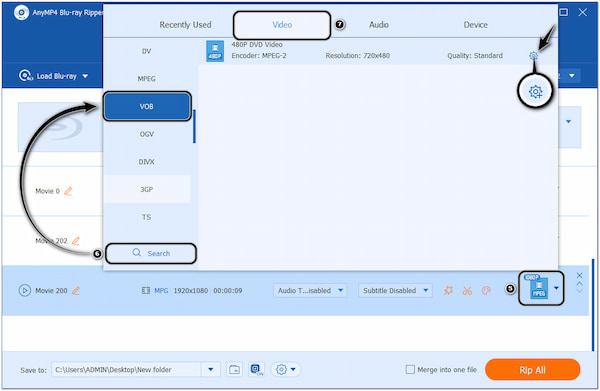Image resolution: width=600 pixels, height=391 pixels.
Task: Open the Edit effects wand icon
Action: click(448, 291)
